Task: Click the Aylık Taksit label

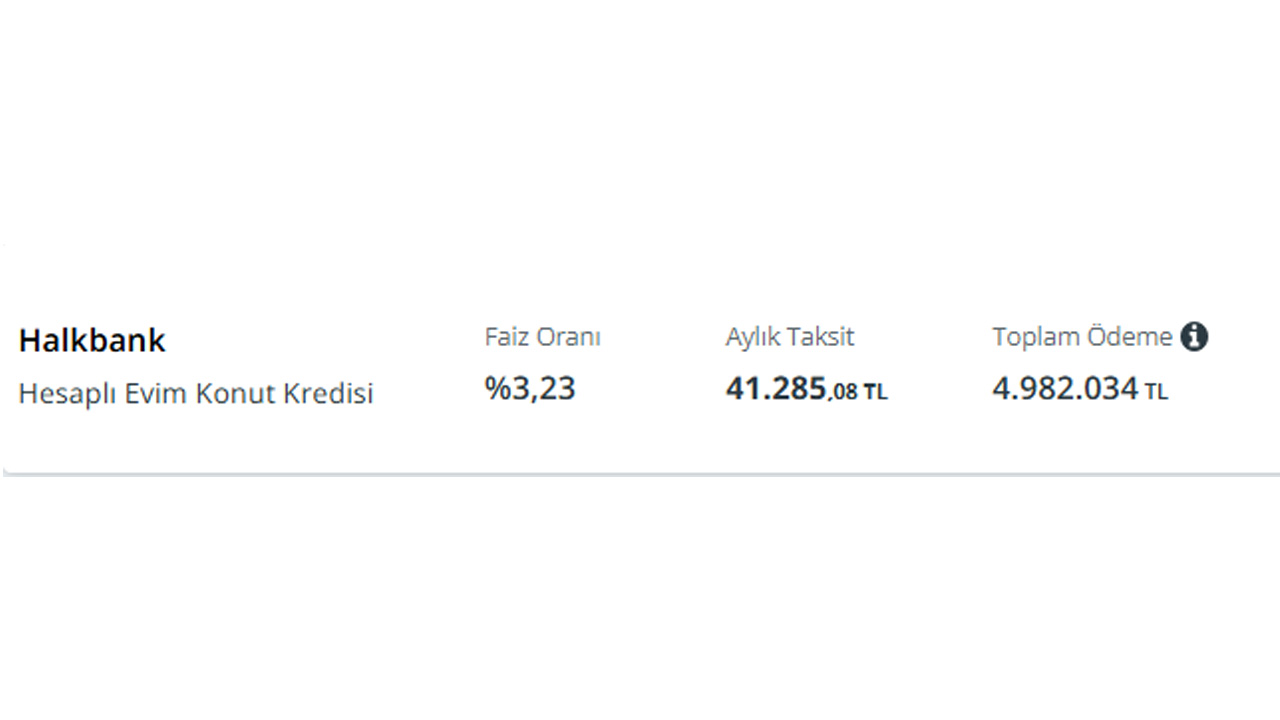Action: coord(790,337)
